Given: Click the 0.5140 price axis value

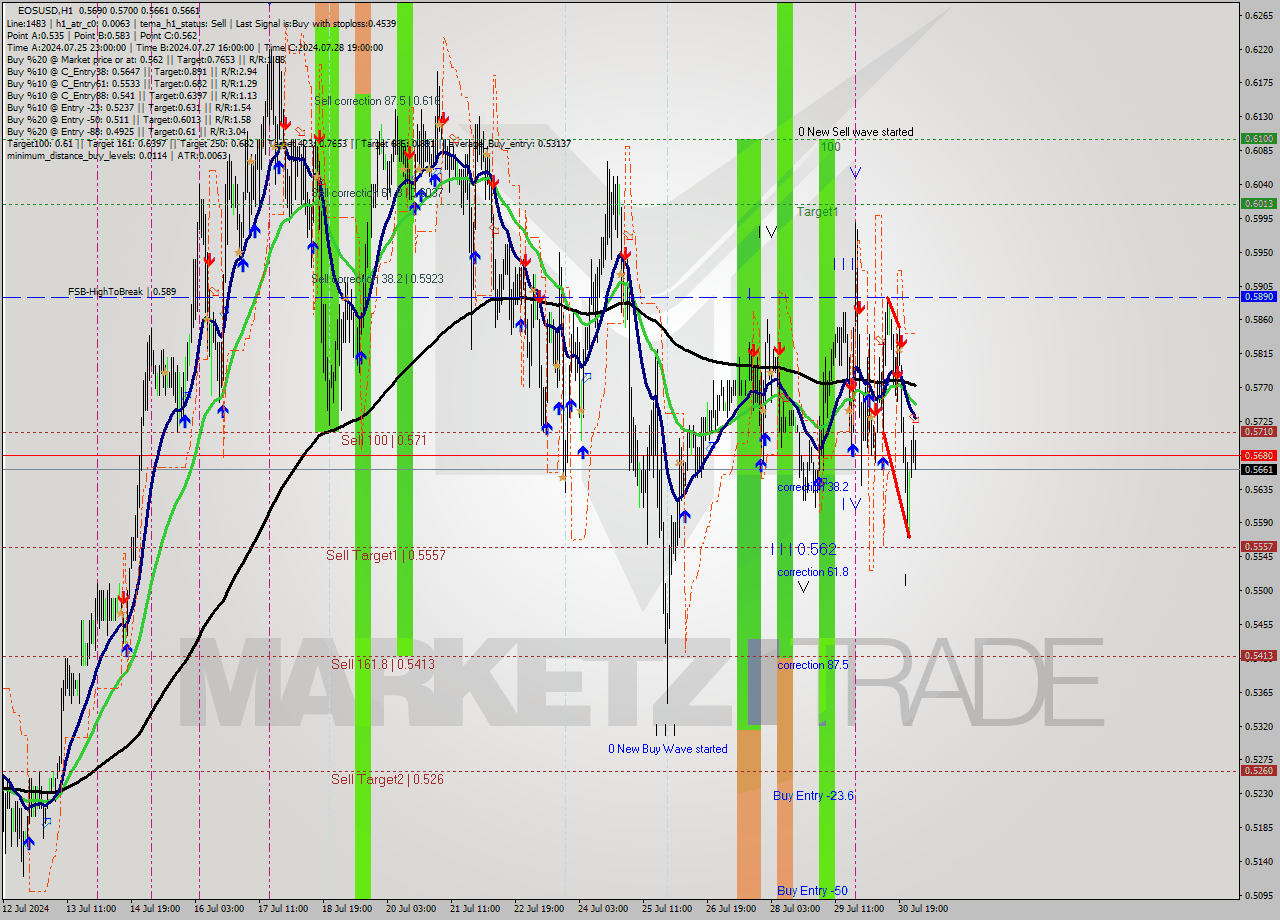Looking at the screenshot, I should pyautogui.click(x=1259, y=862).
